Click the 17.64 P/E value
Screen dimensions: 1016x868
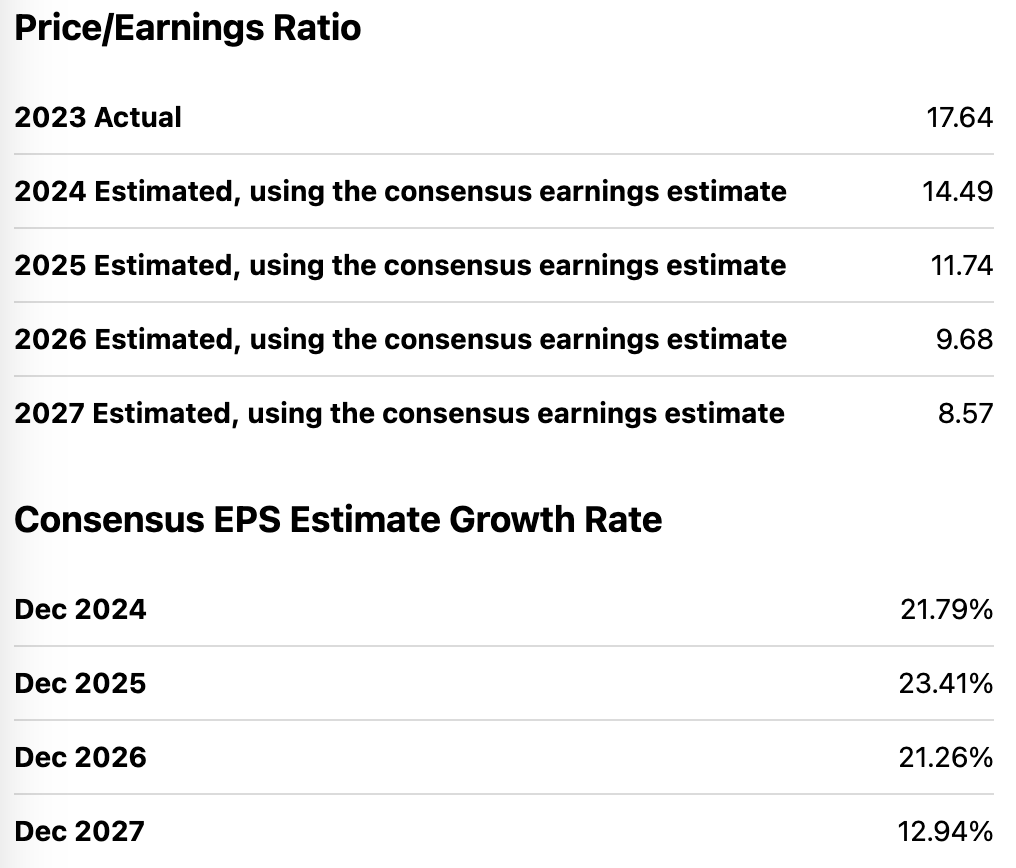[959, 117]
